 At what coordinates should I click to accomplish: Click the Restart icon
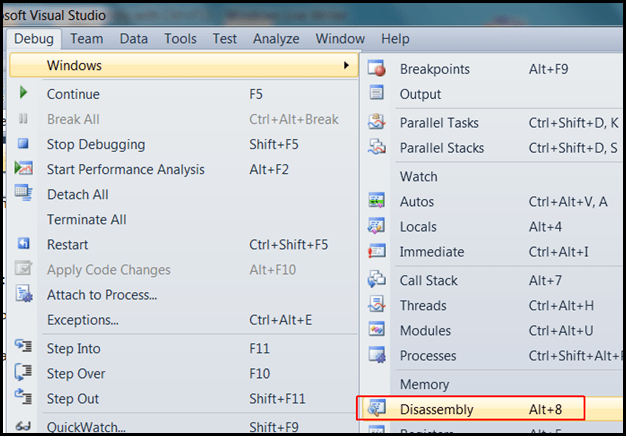[x=24, y=244]
